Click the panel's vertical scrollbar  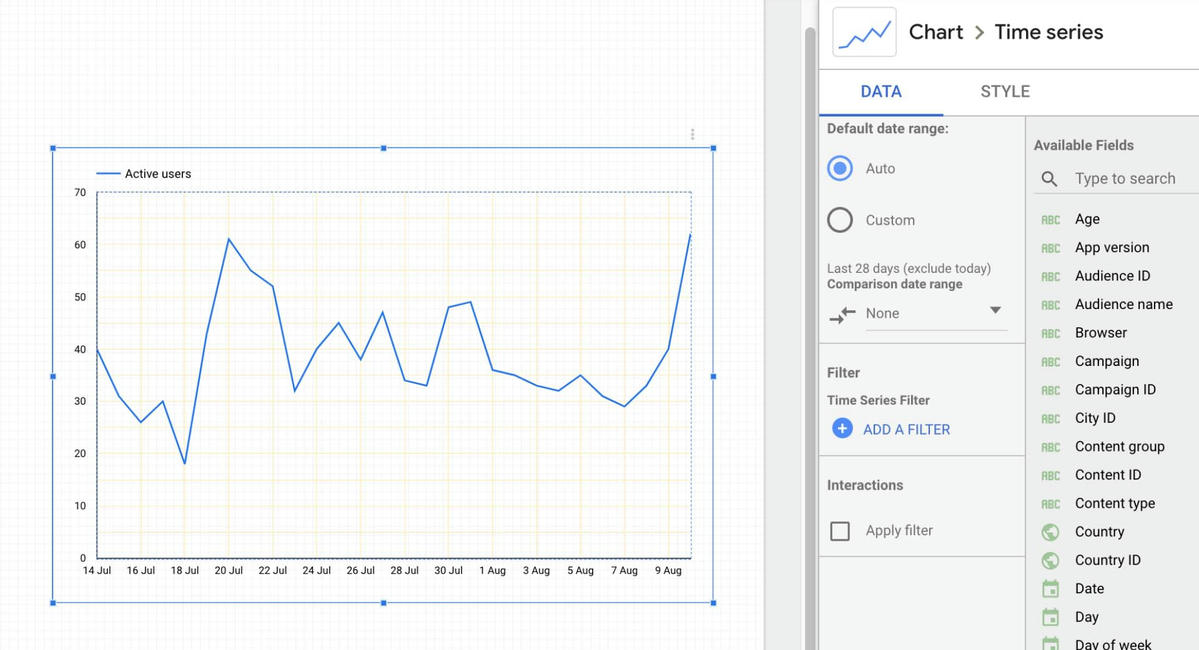[x=811, y=336]
